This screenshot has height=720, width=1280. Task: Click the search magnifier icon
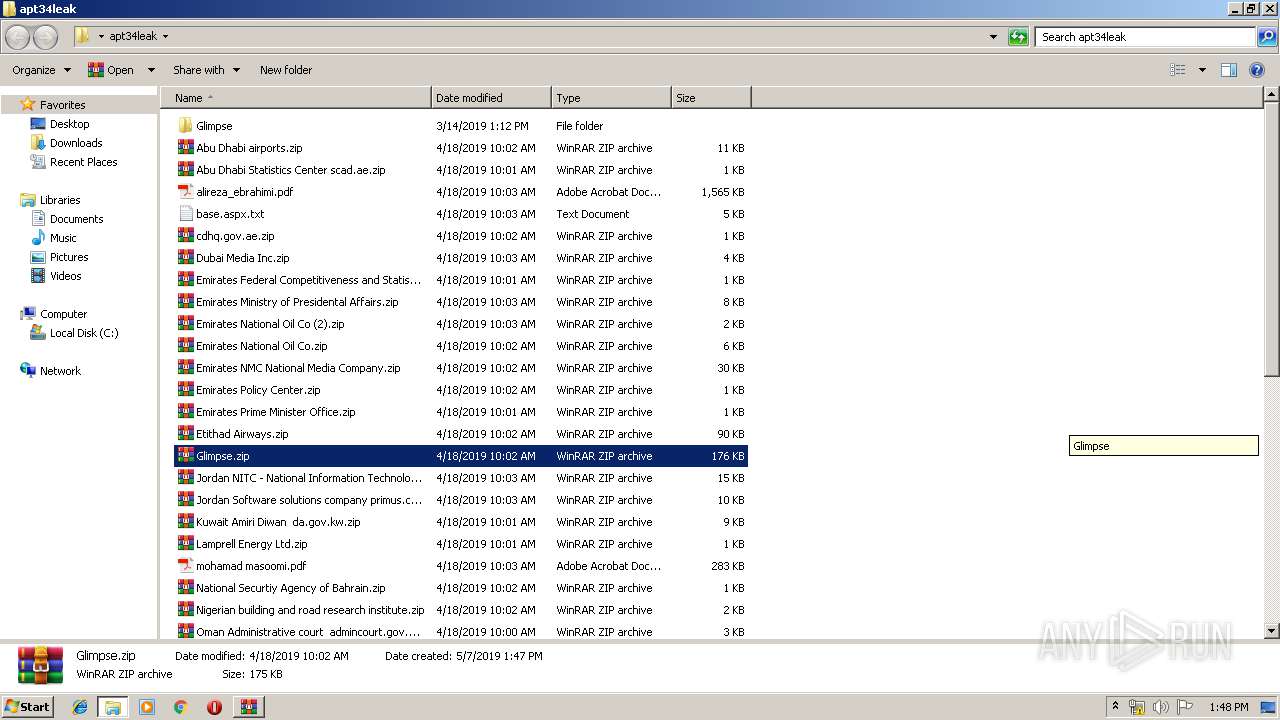click(1267, 37)
